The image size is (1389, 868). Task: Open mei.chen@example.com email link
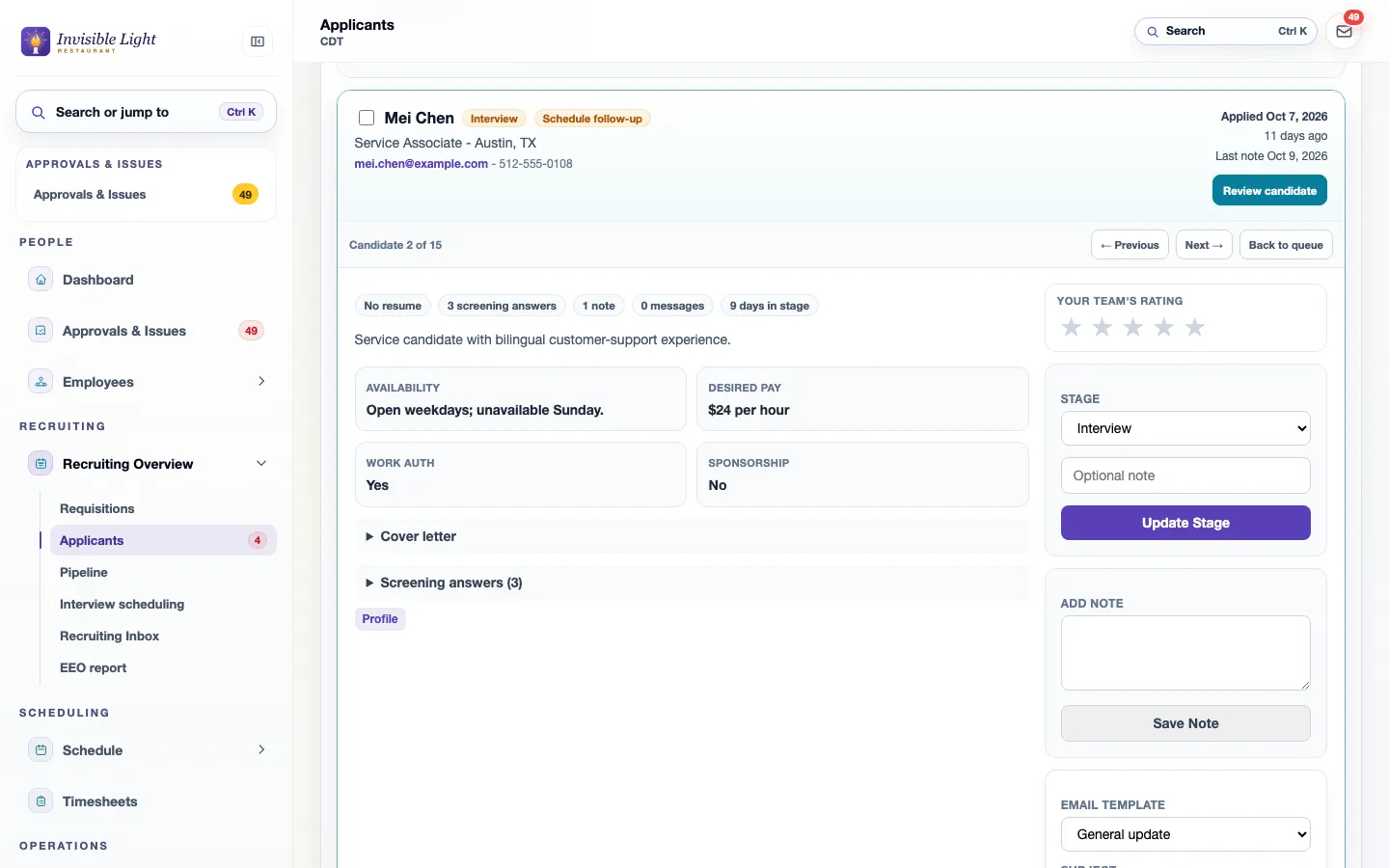pos(421,164)
